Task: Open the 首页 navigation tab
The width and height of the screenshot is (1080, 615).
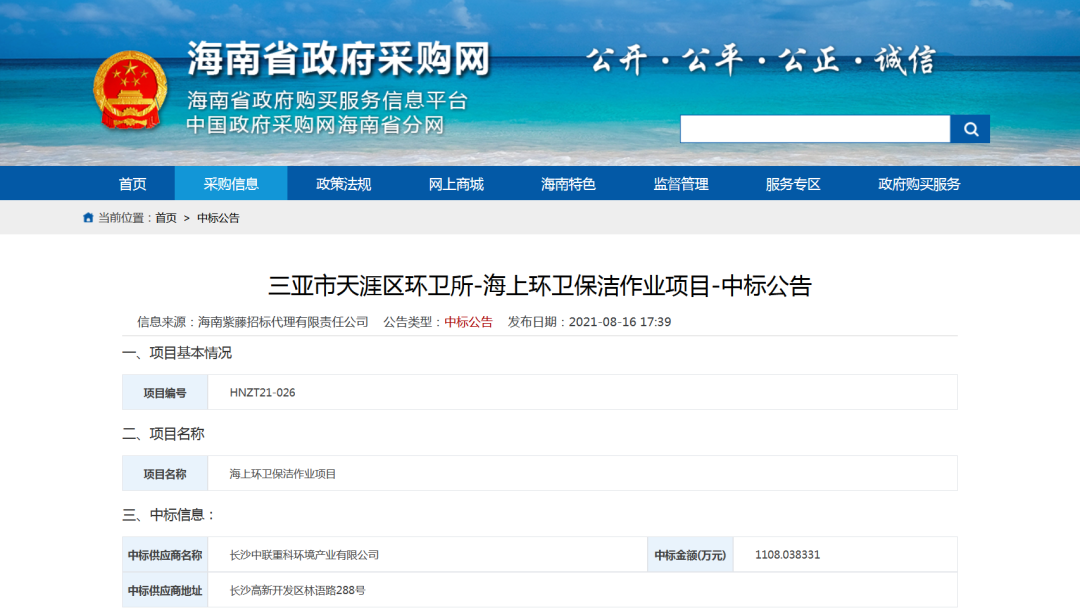Action: click(x=132, y=184)
